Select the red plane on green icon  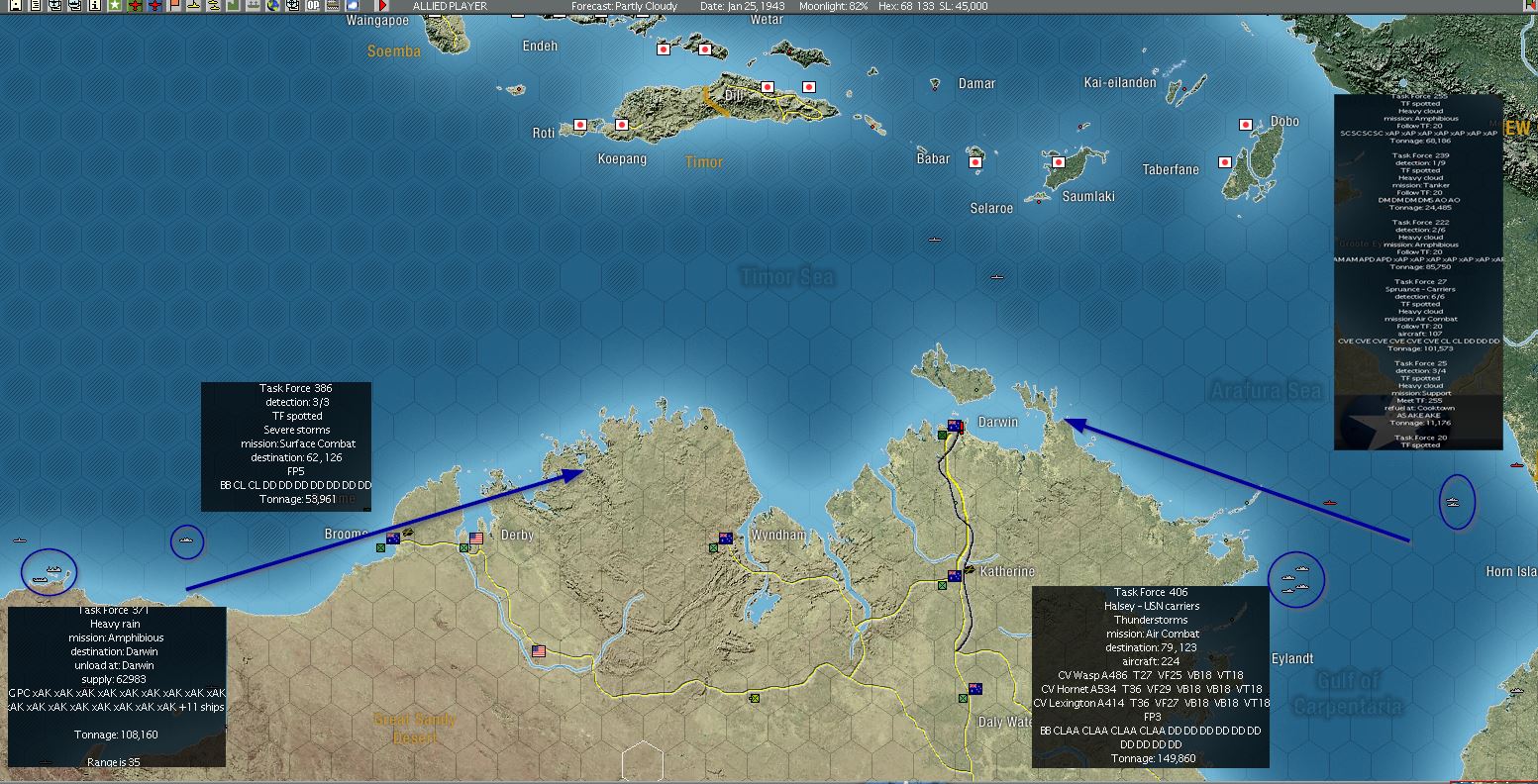(x=136, y=6)
